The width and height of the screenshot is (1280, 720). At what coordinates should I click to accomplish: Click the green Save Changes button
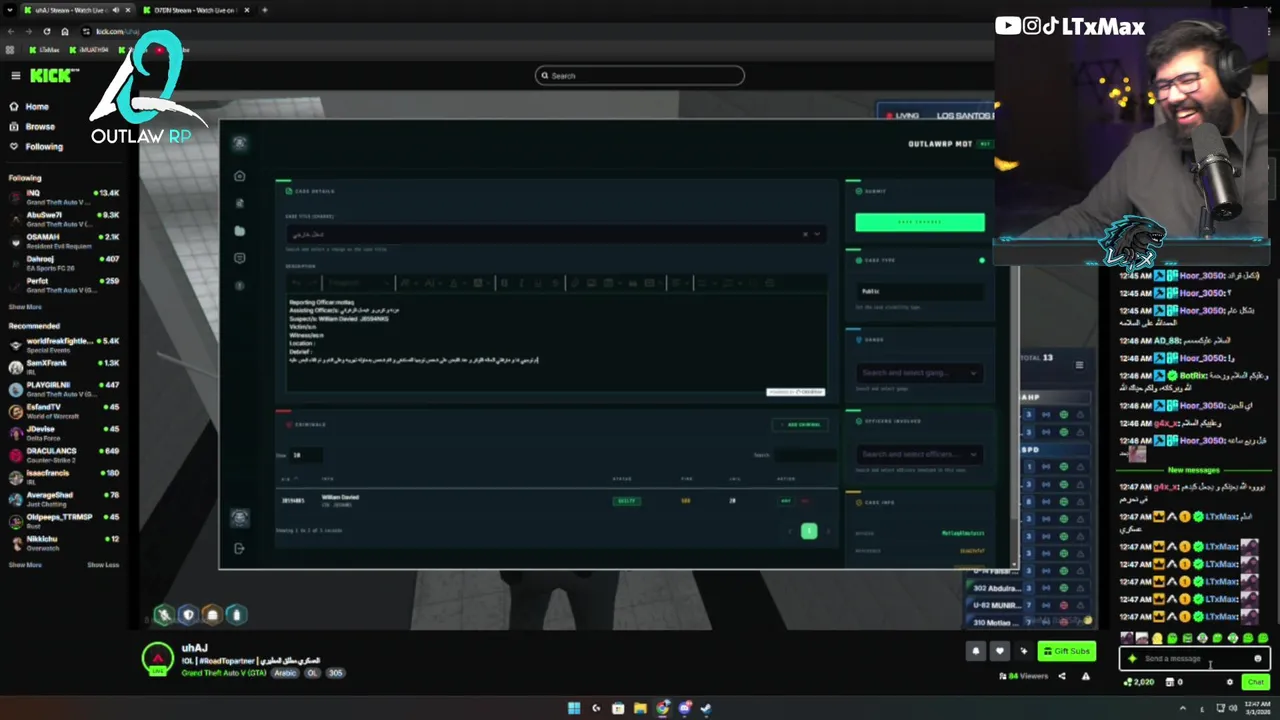click(919, 222)
